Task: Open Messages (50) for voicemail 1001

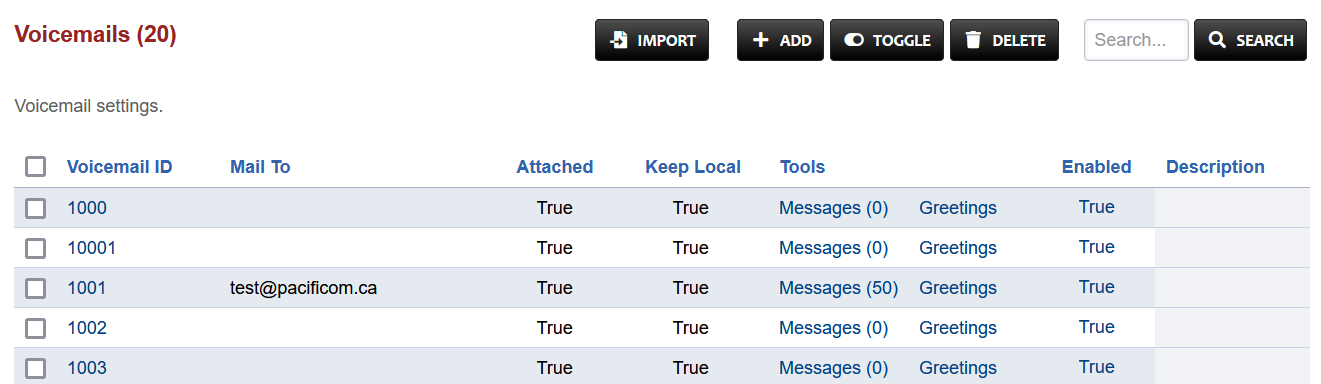Action: [x=839, y=288]
